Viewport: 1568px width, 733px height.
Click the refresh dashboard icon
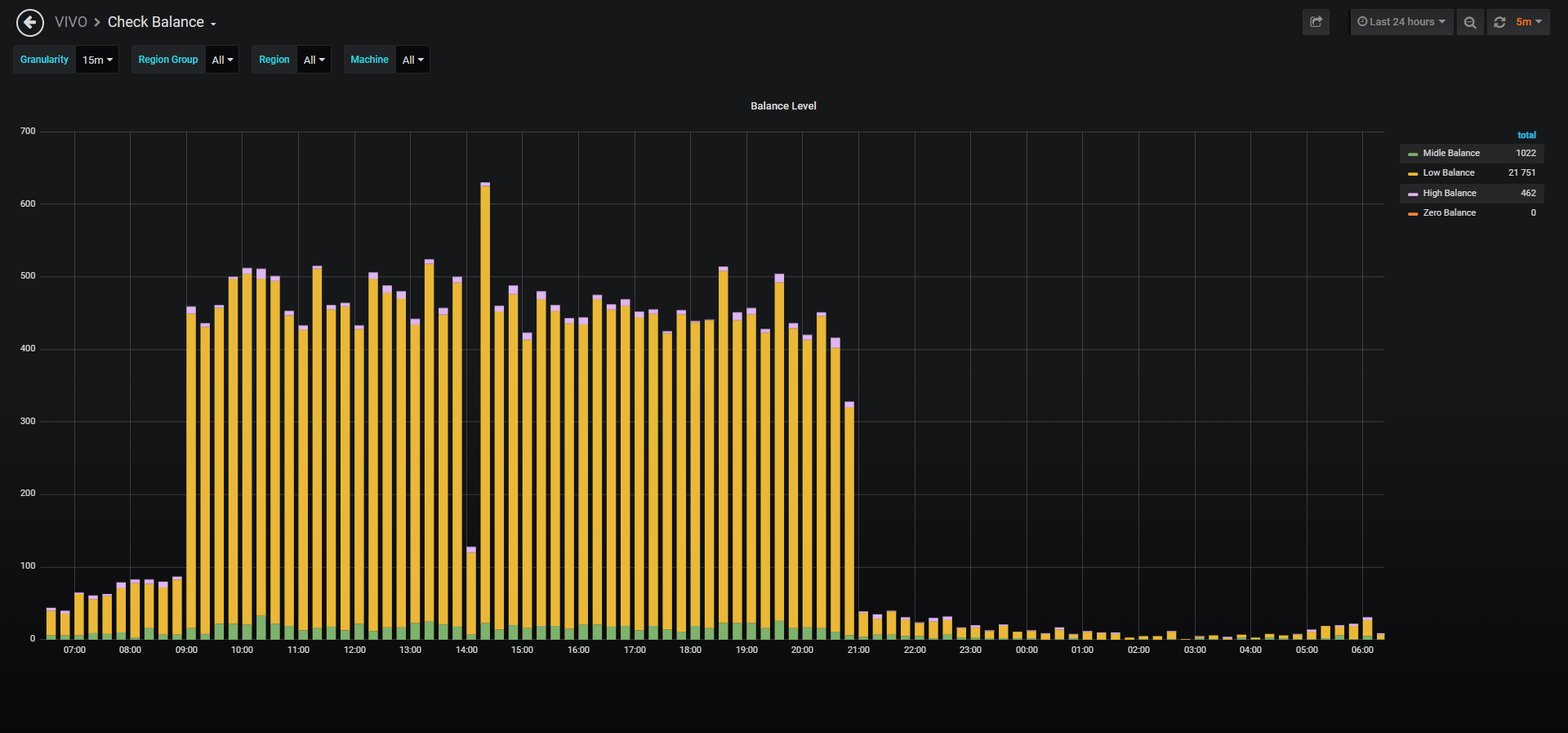pyautogui.click(x=1499, y=22)
